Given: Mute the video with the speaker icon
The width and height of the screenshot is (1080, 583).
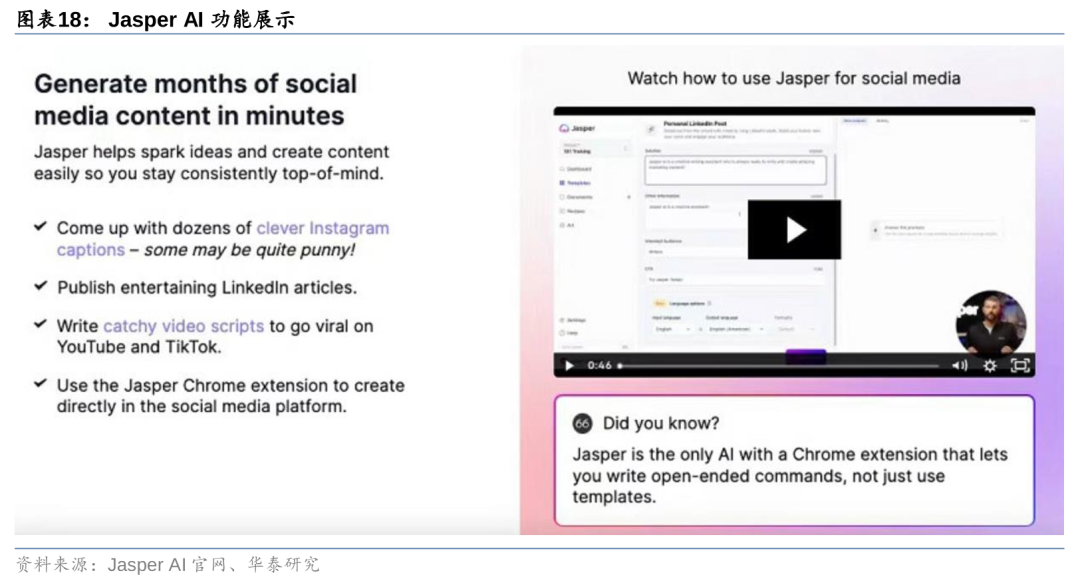Looking at the screenshot, I should coord(959,365).
